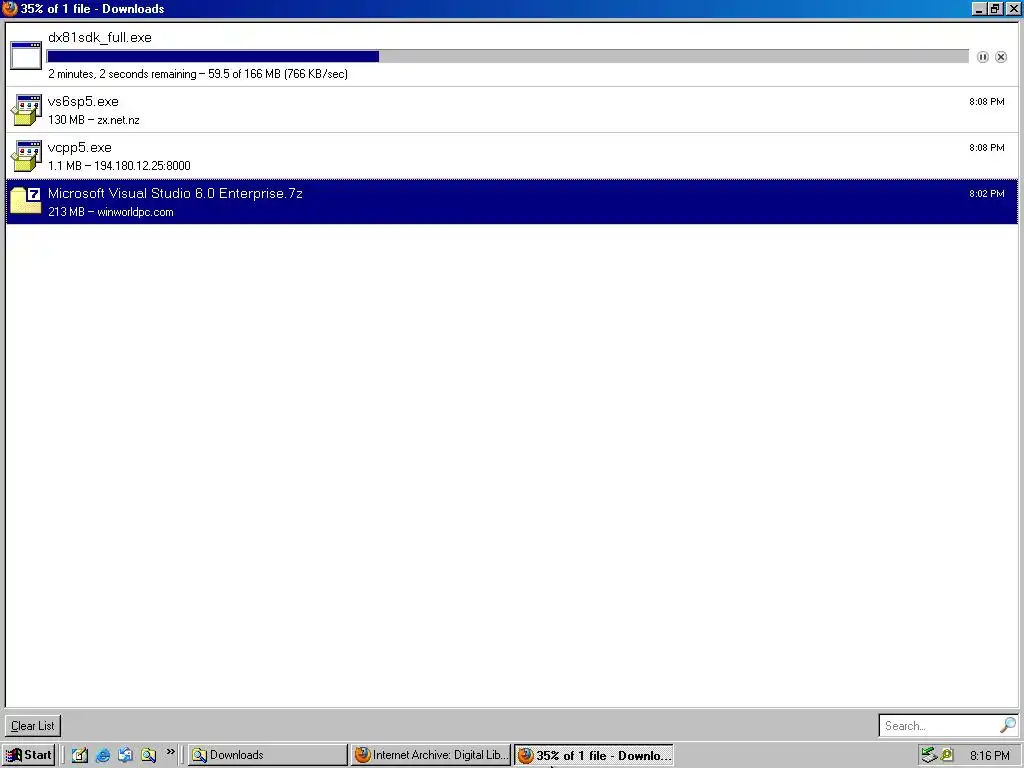1024x768 pixels.
Task: Click the 8:08 PM time for vs6sp5.exe
Action: coord(987,101)
